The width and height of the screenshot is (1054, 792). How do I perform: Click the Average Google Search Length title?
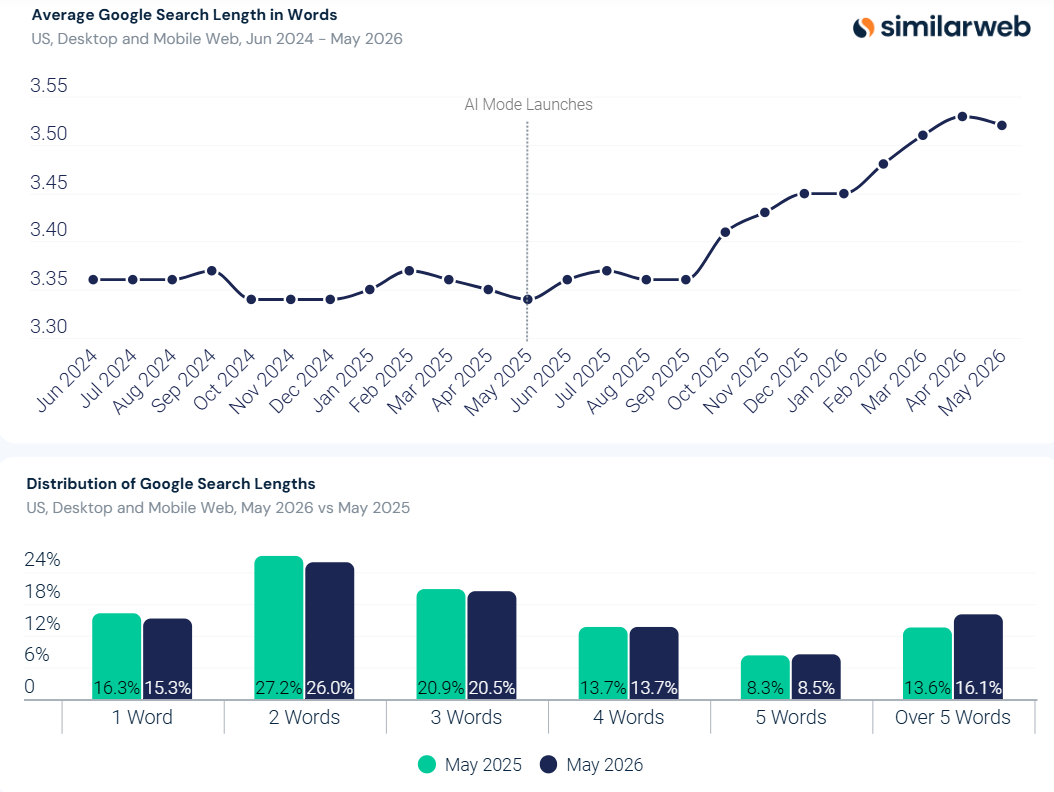pyautogui.click(x=185, y=15)
